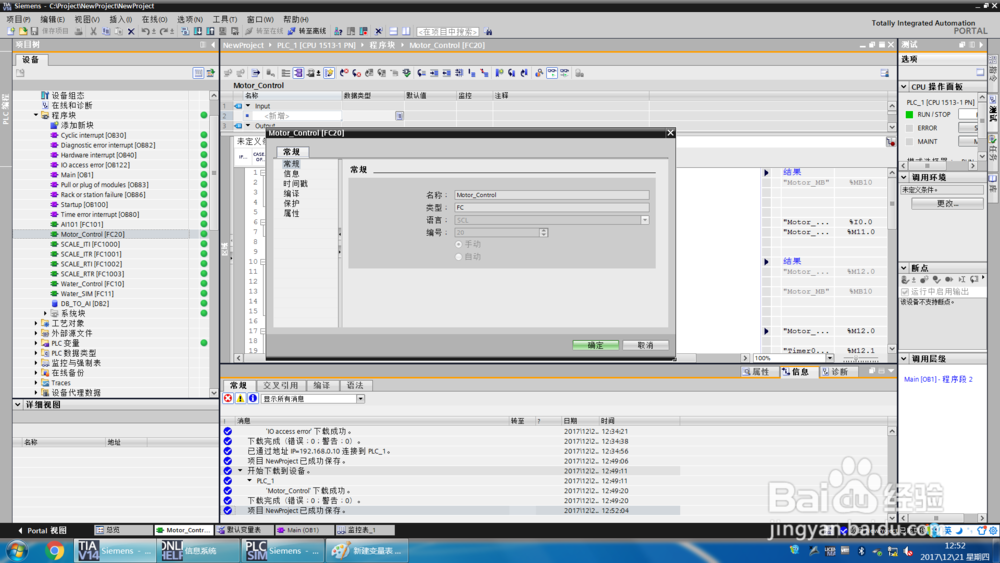Click the print icon in main toolbar
The width and height of the screenshot is (1000, 563).
pyautogui.click(x=78, y=31)
